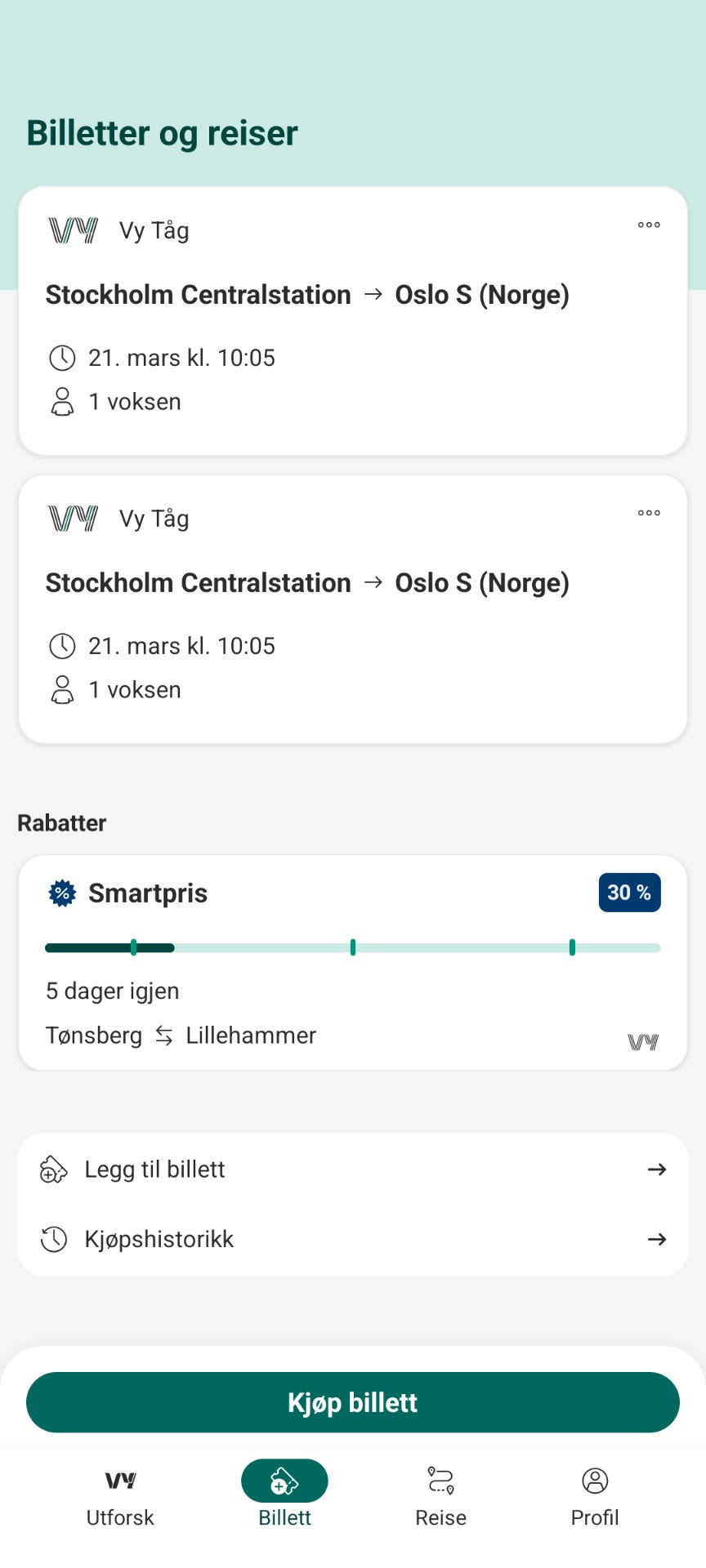Screen dimensions: 706x1568
Task: Open the first Stockholm to Oslo ticket
Action: tap(307, 295)
